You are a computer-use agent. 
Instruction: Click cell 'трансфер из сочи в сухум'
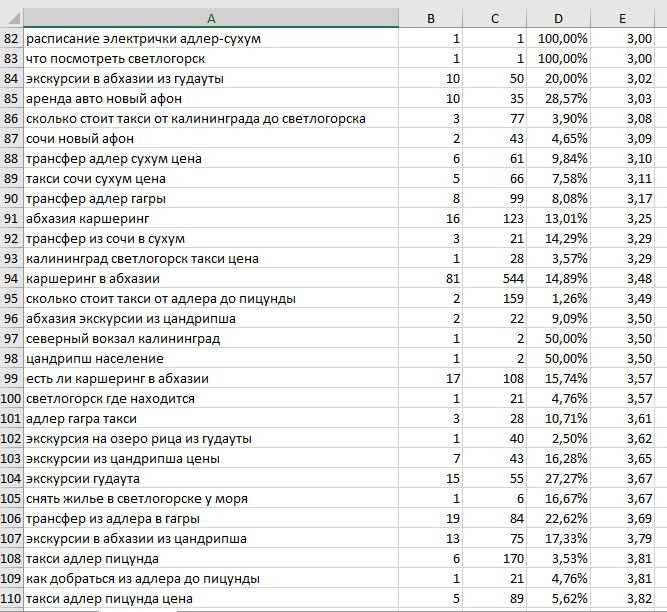211,238
